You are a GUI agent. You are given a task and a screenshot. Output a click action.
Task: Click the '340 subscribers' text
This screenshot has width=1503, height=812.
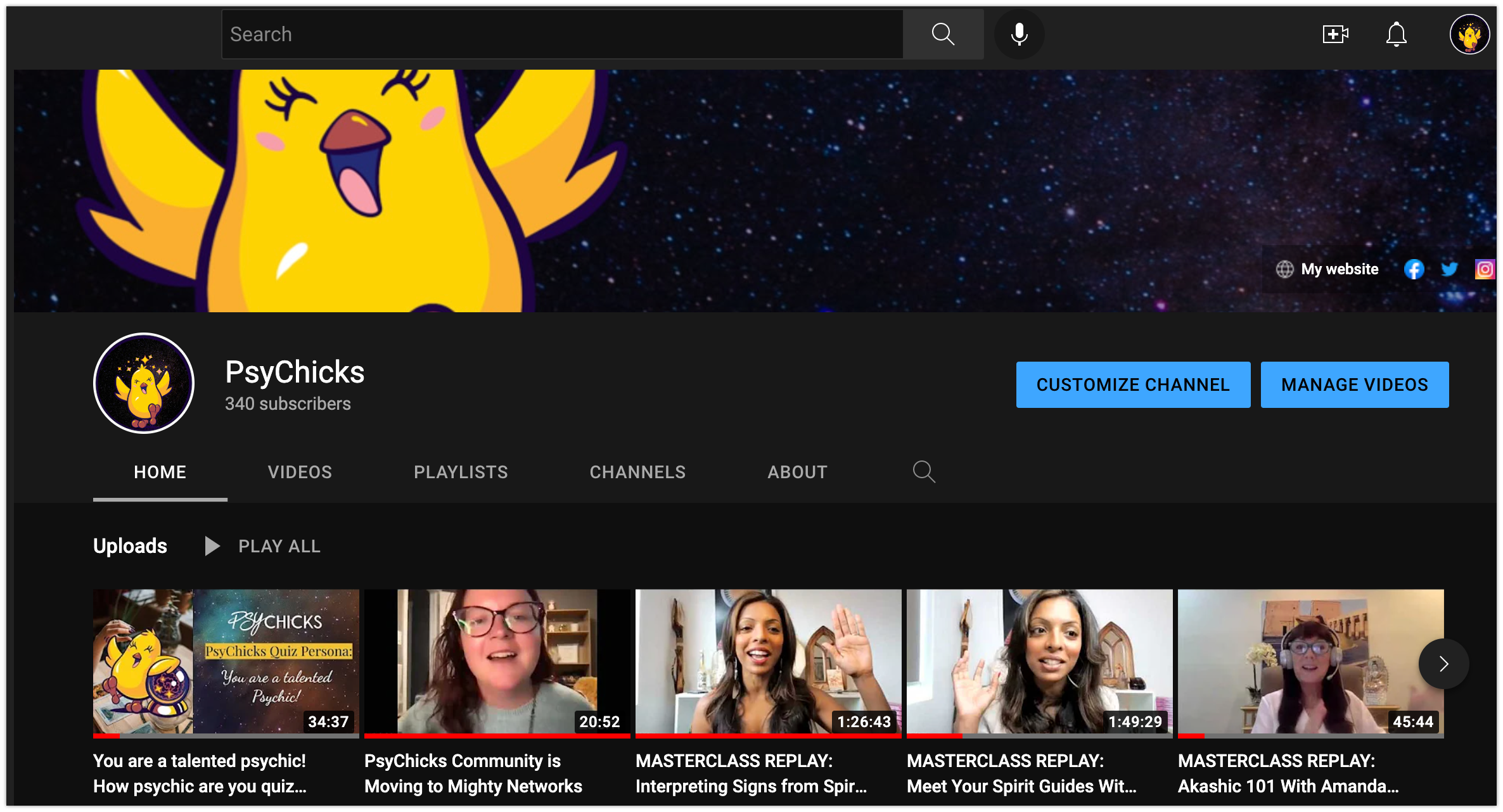(x=288, y=403)
